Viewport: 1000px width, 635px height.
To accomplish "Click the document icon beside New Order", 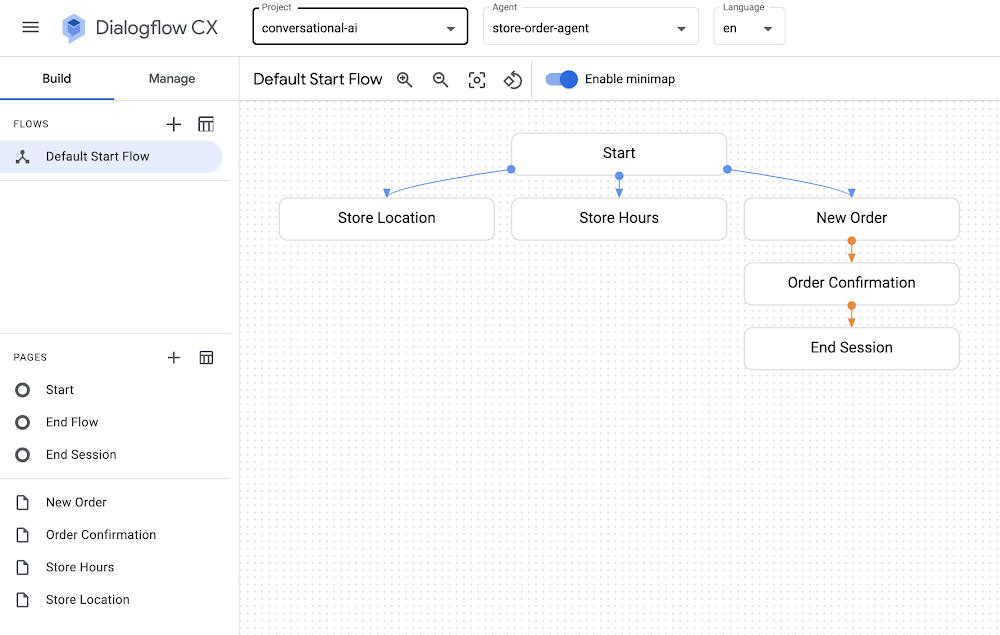I will coord(22,502).
